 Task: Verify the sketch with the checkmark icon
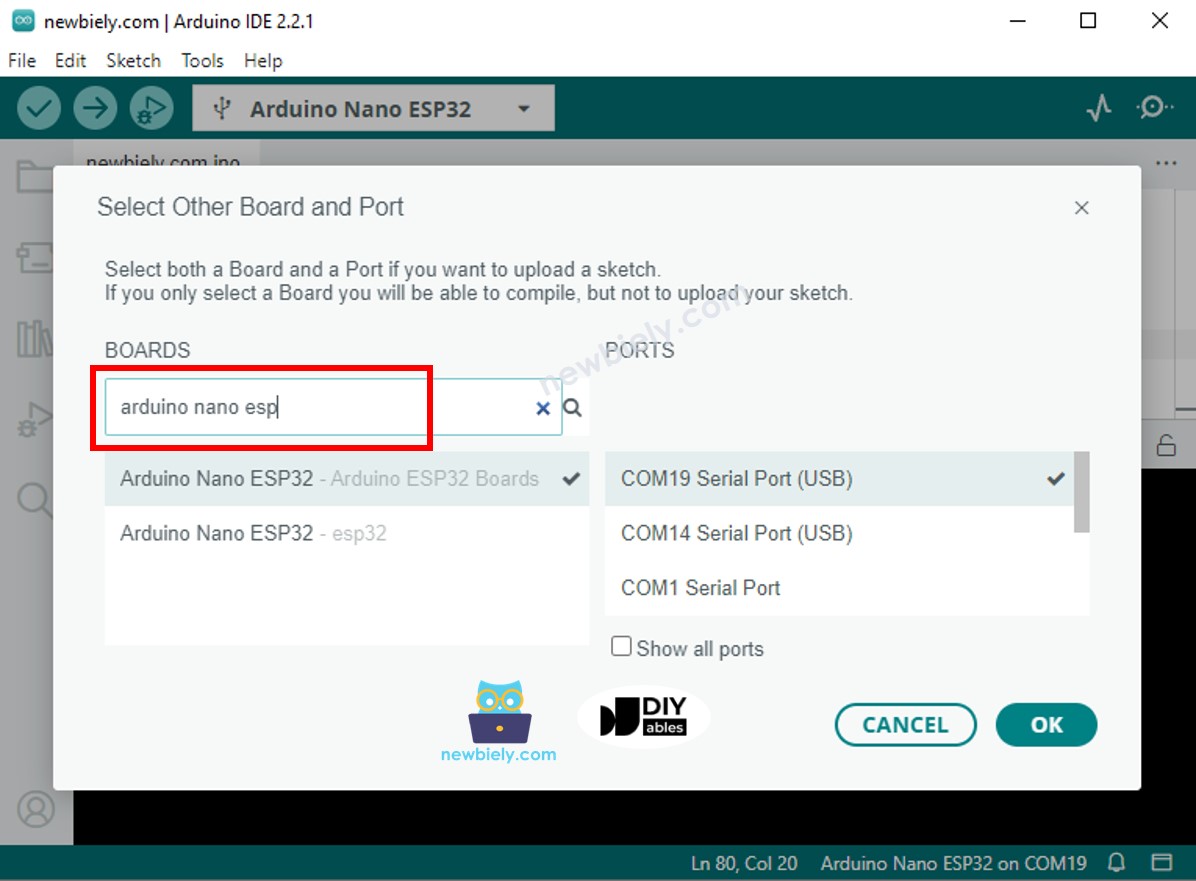click(38, 108)
